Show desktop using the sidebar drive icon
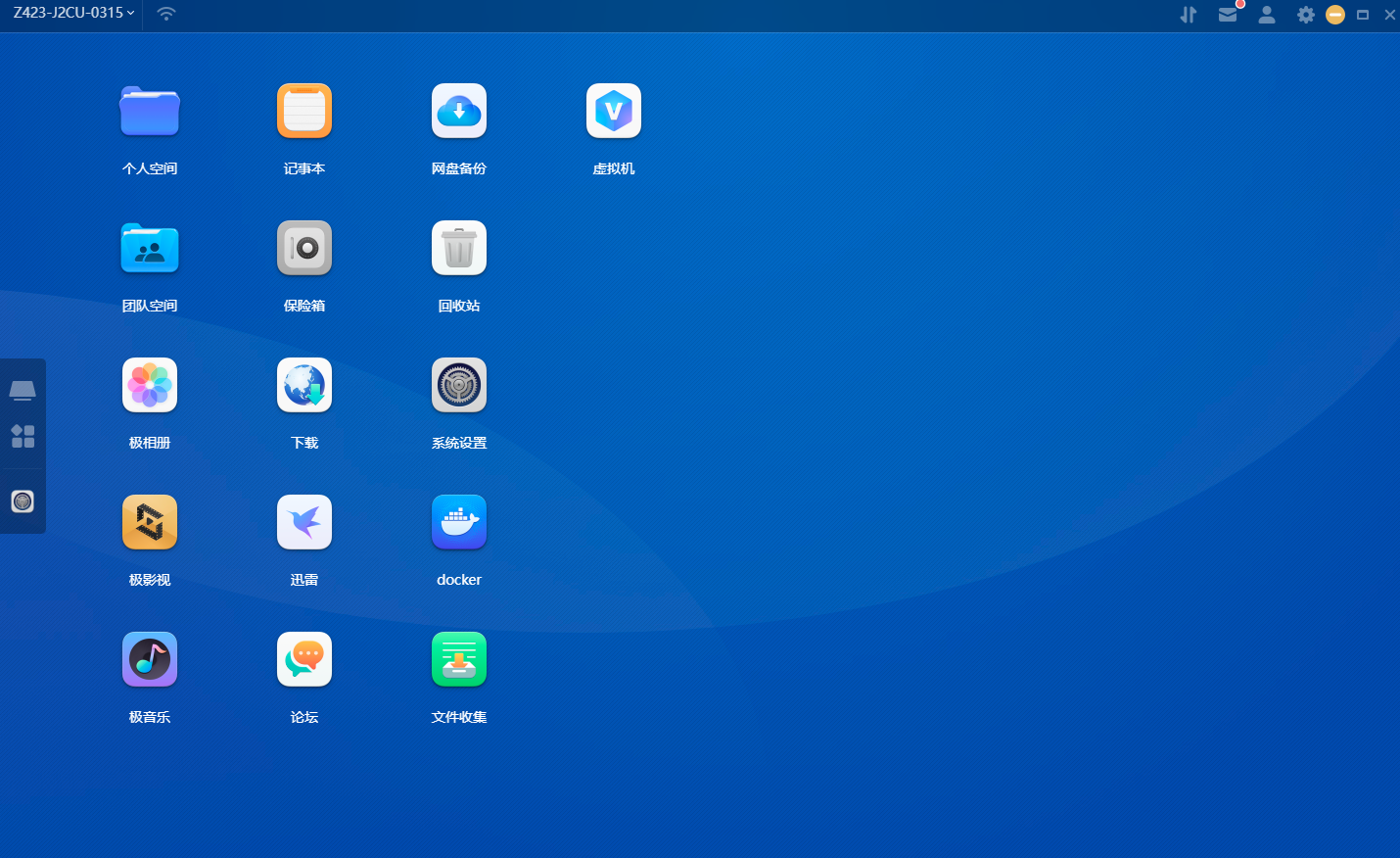Viewport: 1400px width, 858px height. coord(23,391)
